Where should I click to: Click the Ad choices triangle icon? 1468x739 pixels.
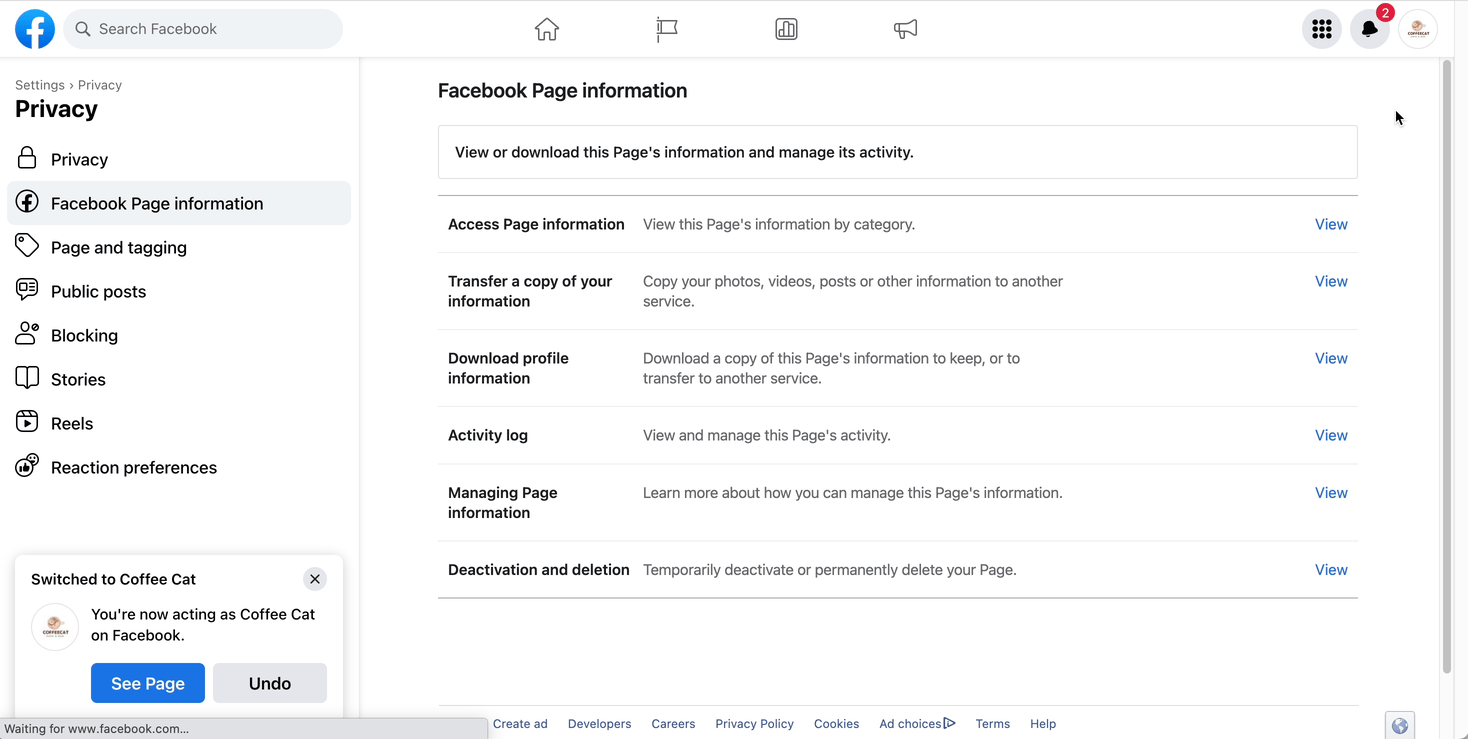(x=949, y=723)
